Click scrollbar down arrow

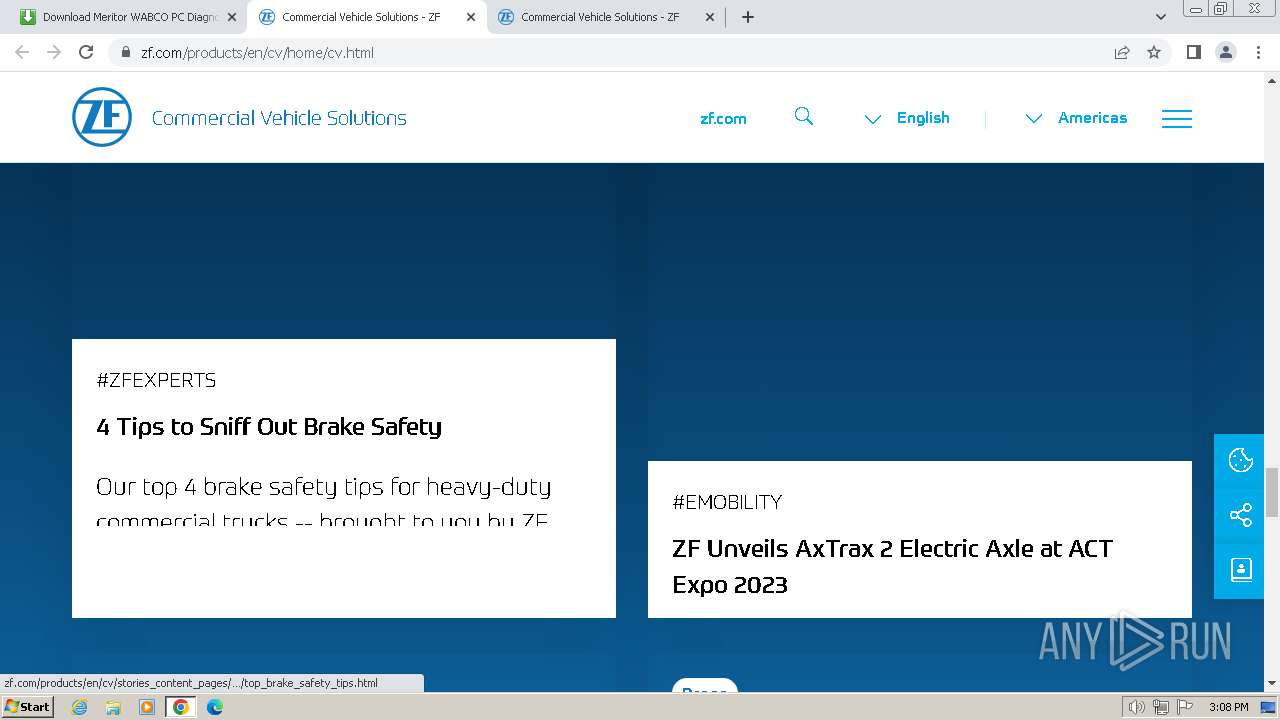point(1272,684)
